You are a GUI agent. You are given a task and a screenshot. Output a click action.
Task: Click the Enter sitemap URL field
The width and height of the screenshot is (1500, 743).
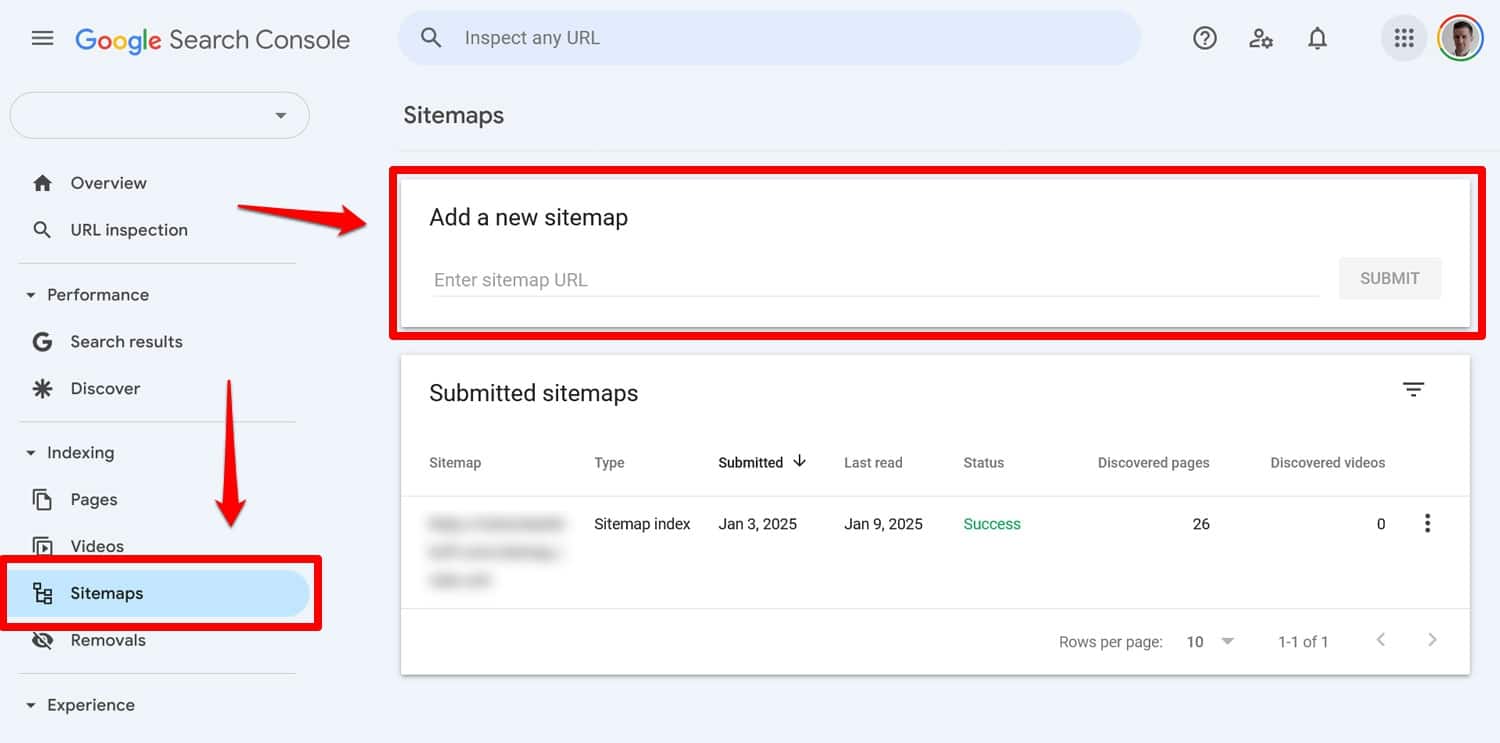pos(875,280)
